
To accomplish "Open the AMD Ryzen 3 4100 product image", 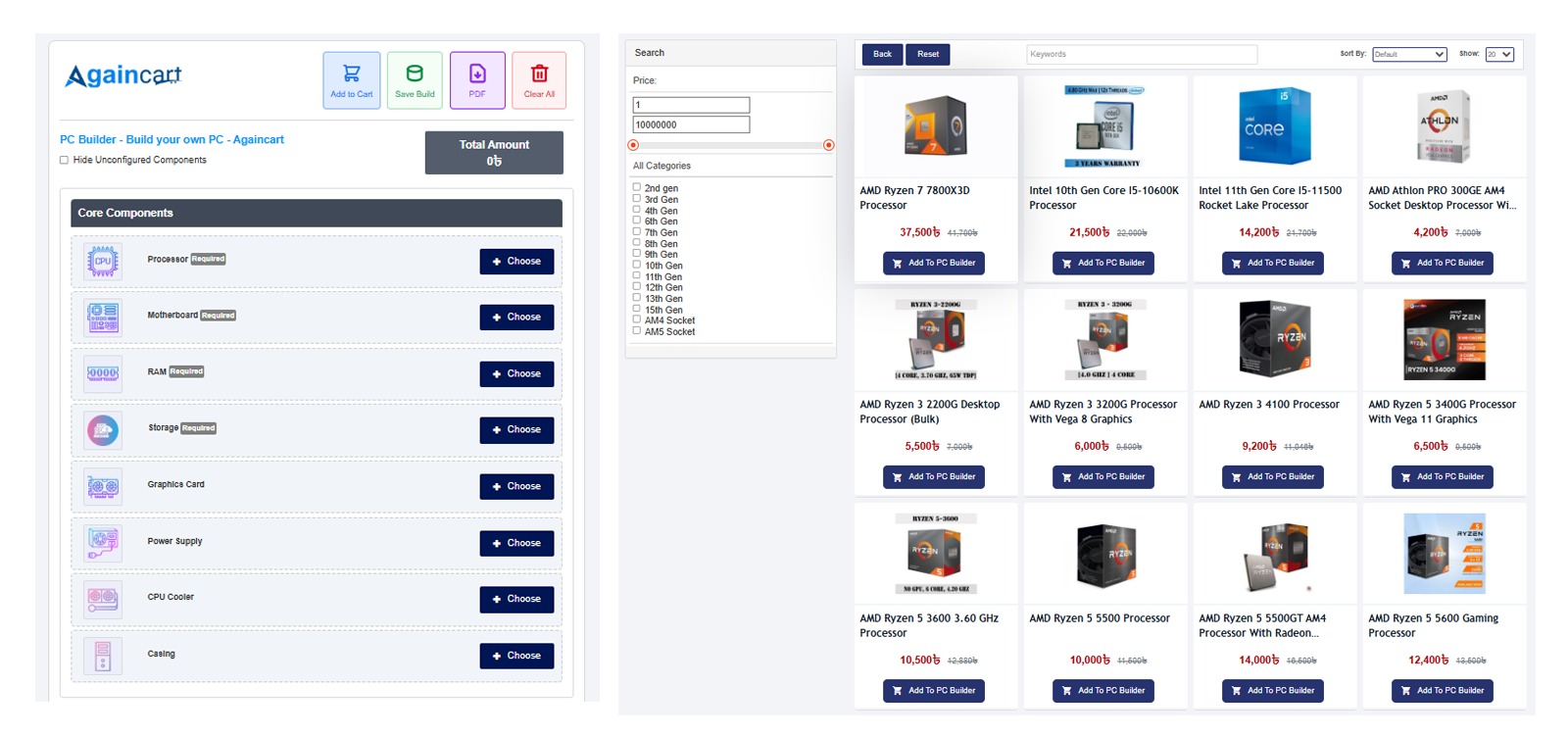I will click(1274, 339).
